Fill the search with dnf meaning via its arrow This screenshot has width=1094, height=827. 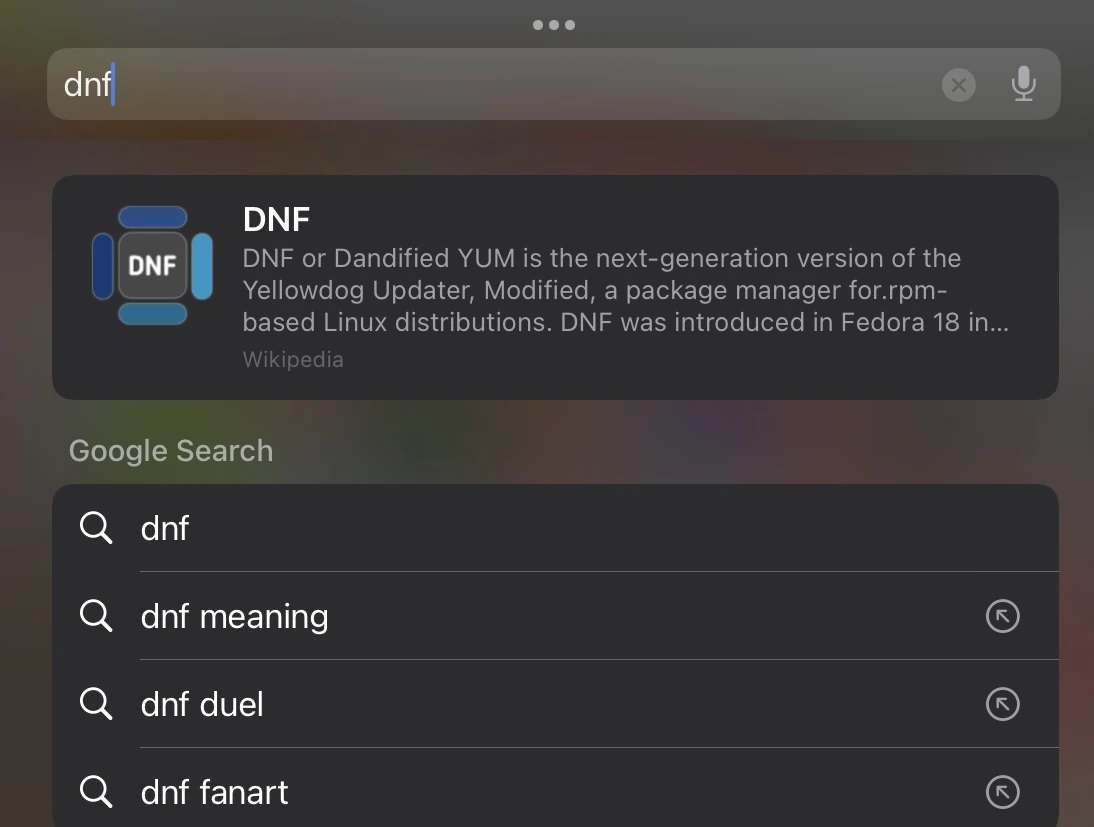pyautogui.click(x=1002, y=617)
